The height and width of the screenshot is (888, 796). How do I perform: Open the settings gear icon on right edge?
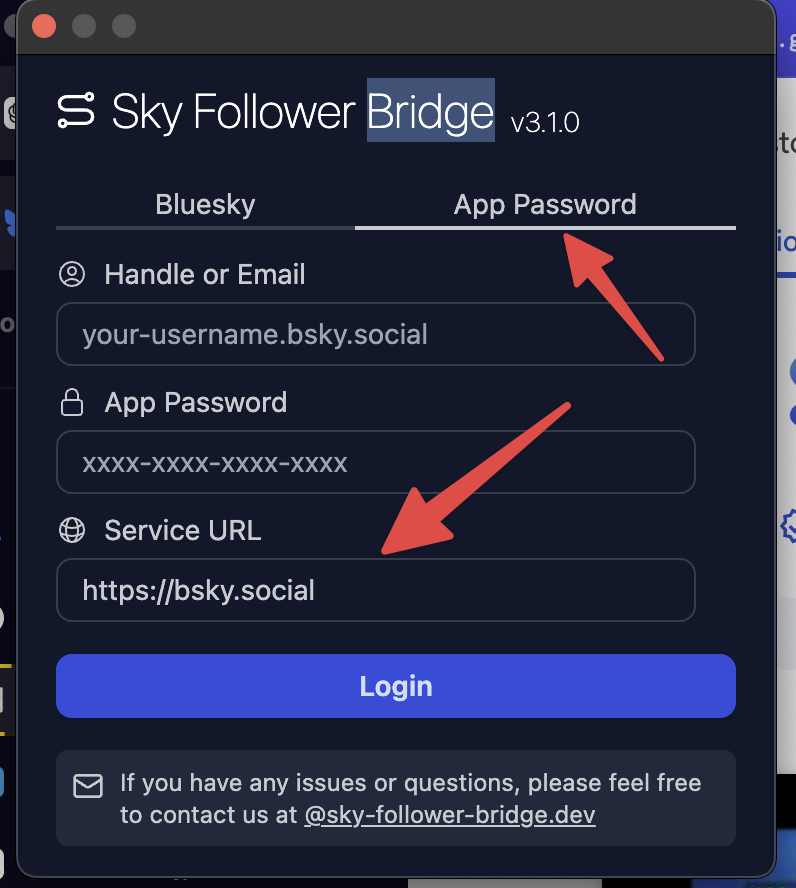[x=790, y=525]
